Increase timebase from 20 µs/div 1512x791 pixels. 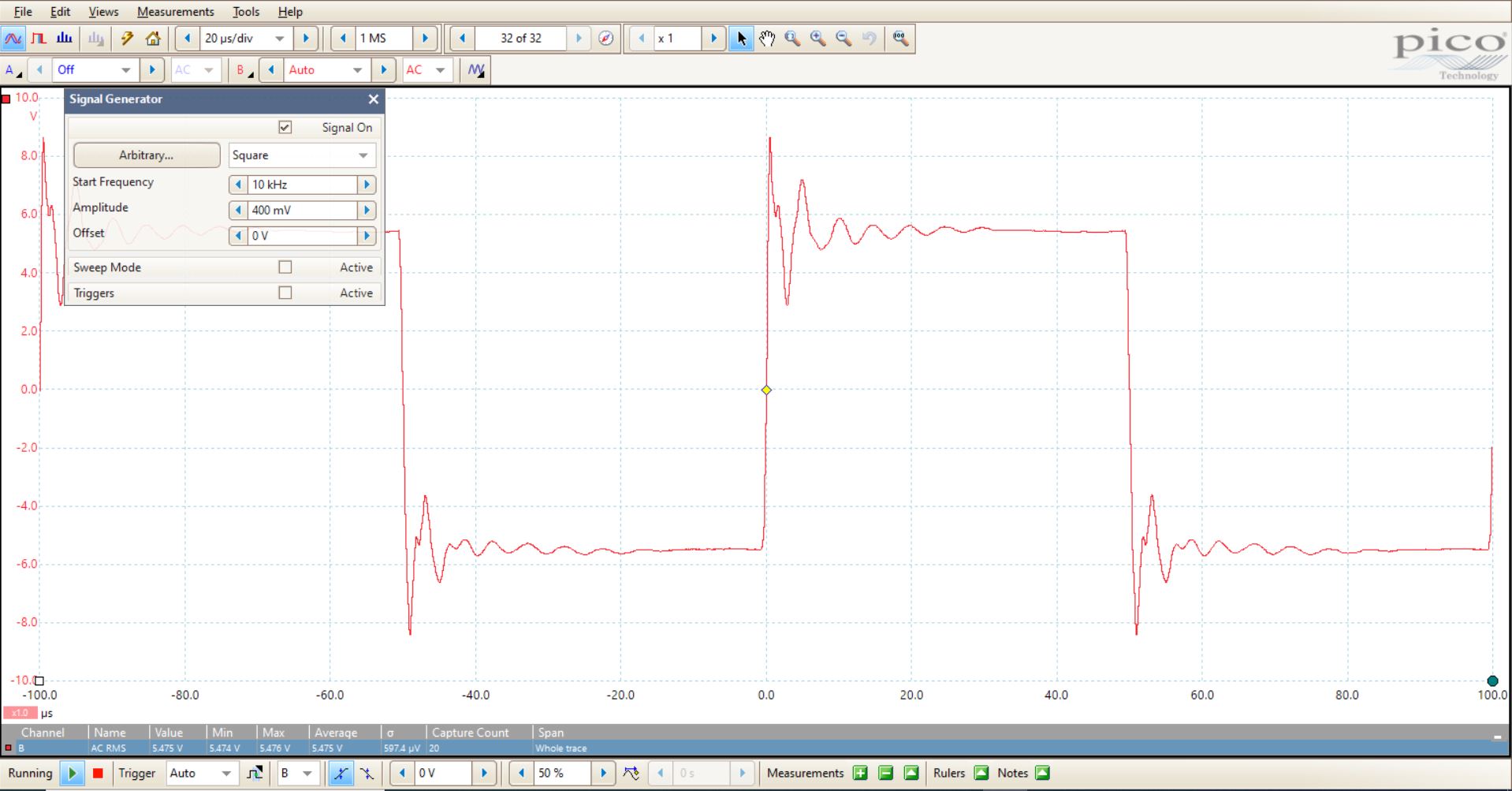pyautogui.click(x=306, y=39)
